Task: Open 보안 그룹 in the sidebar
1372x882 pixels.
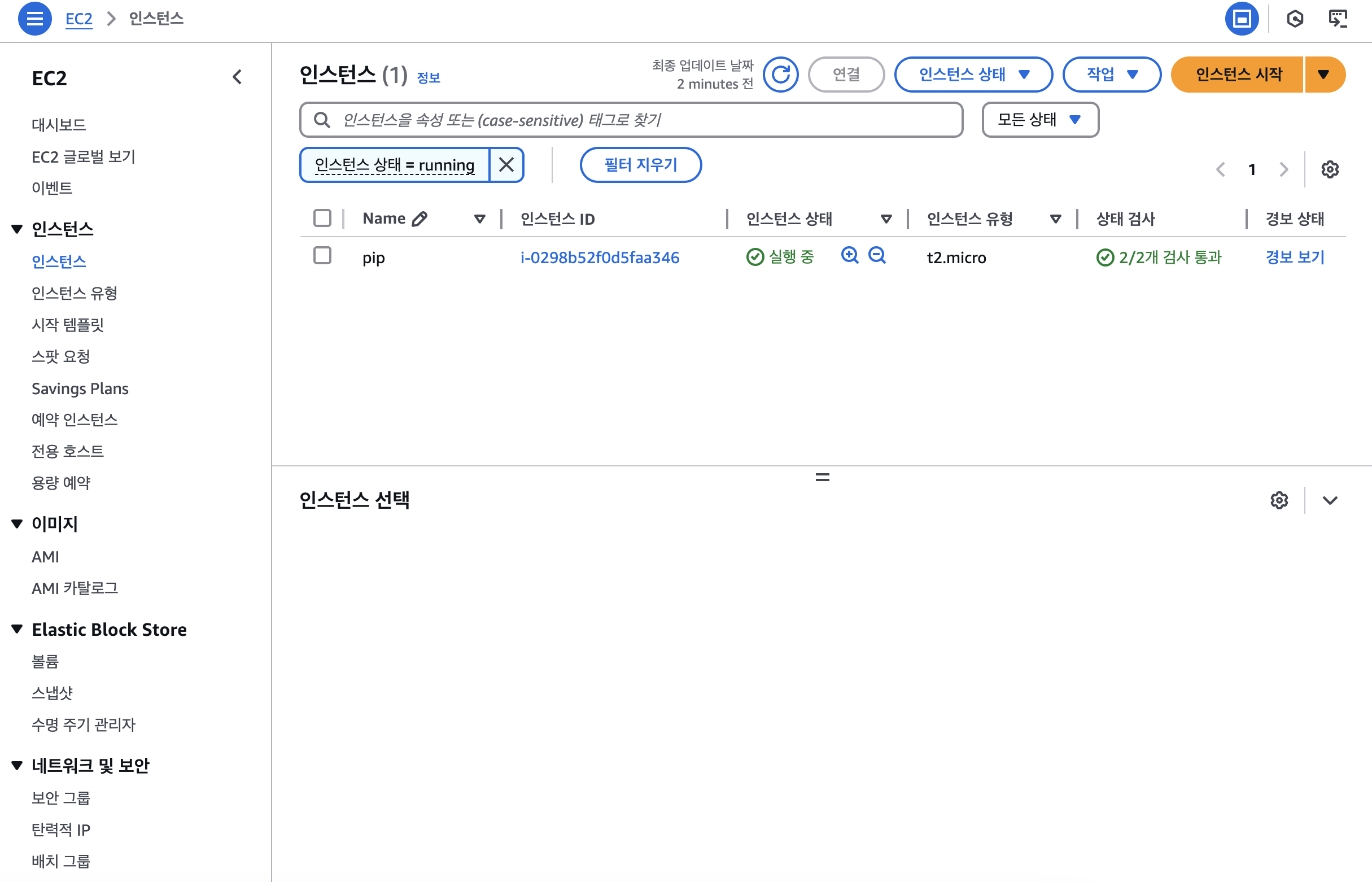Action: [x=61, y=797]
